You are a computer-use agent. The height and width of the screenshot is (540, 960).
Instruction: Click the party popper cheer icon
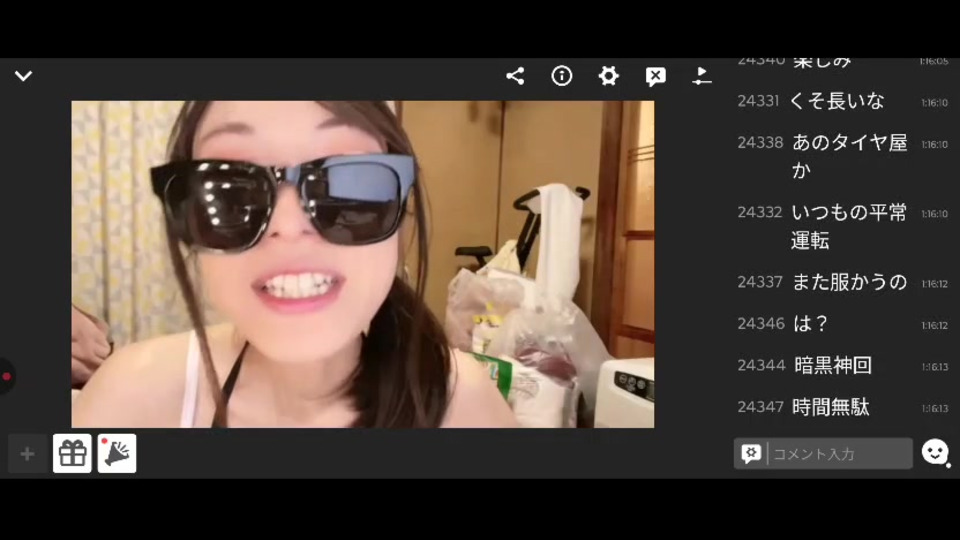pos(117,454)
